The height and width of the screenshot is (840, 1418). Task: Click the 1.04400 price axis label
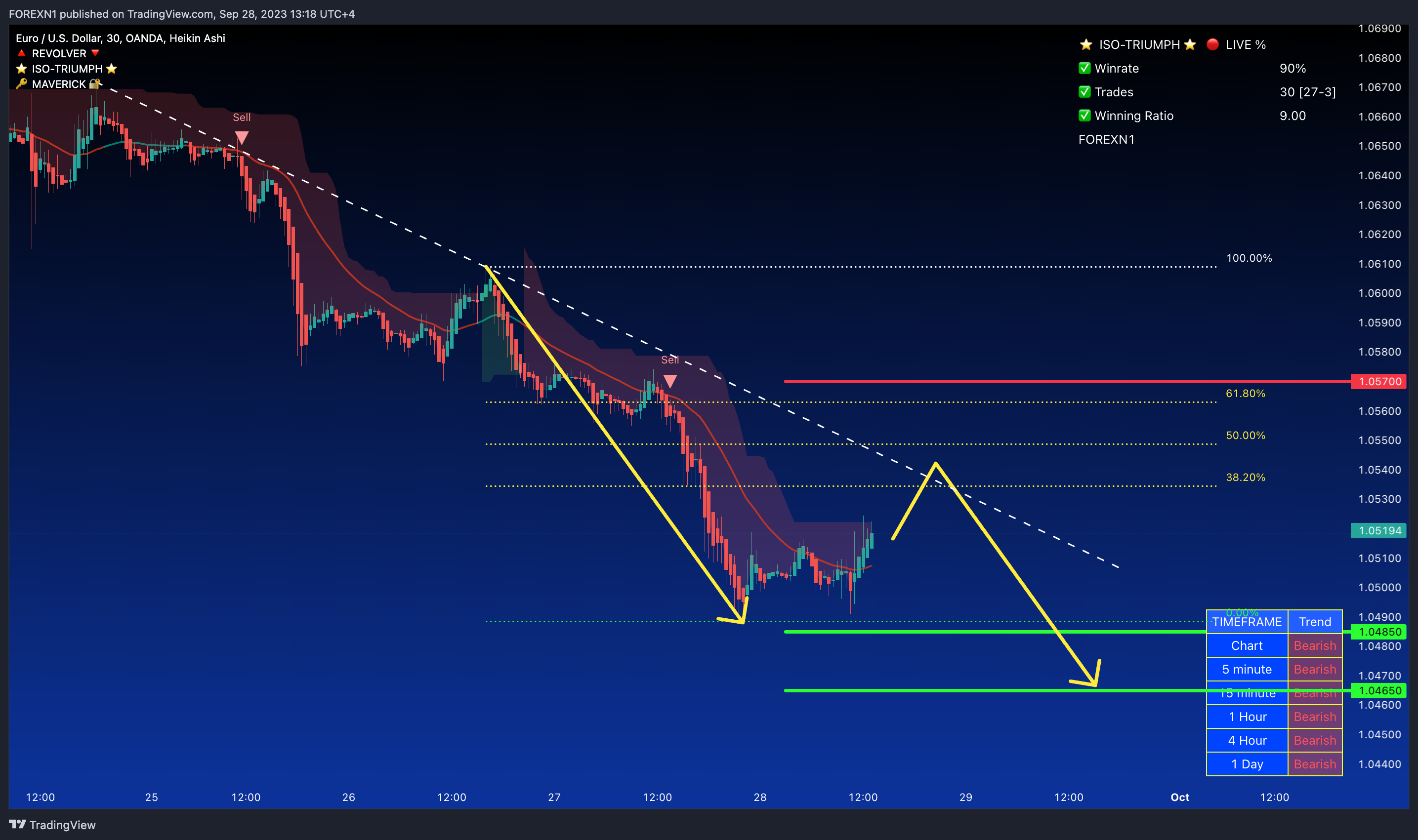click(x=1379, y=764)
